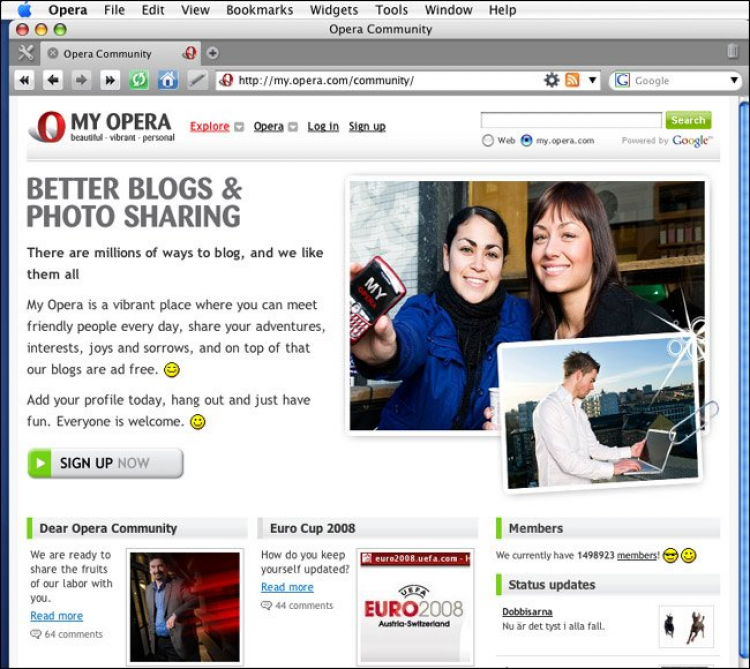The width and height of the screenshot is (750, 669).
Task: Open the Window menu
Action: (448, 10)
